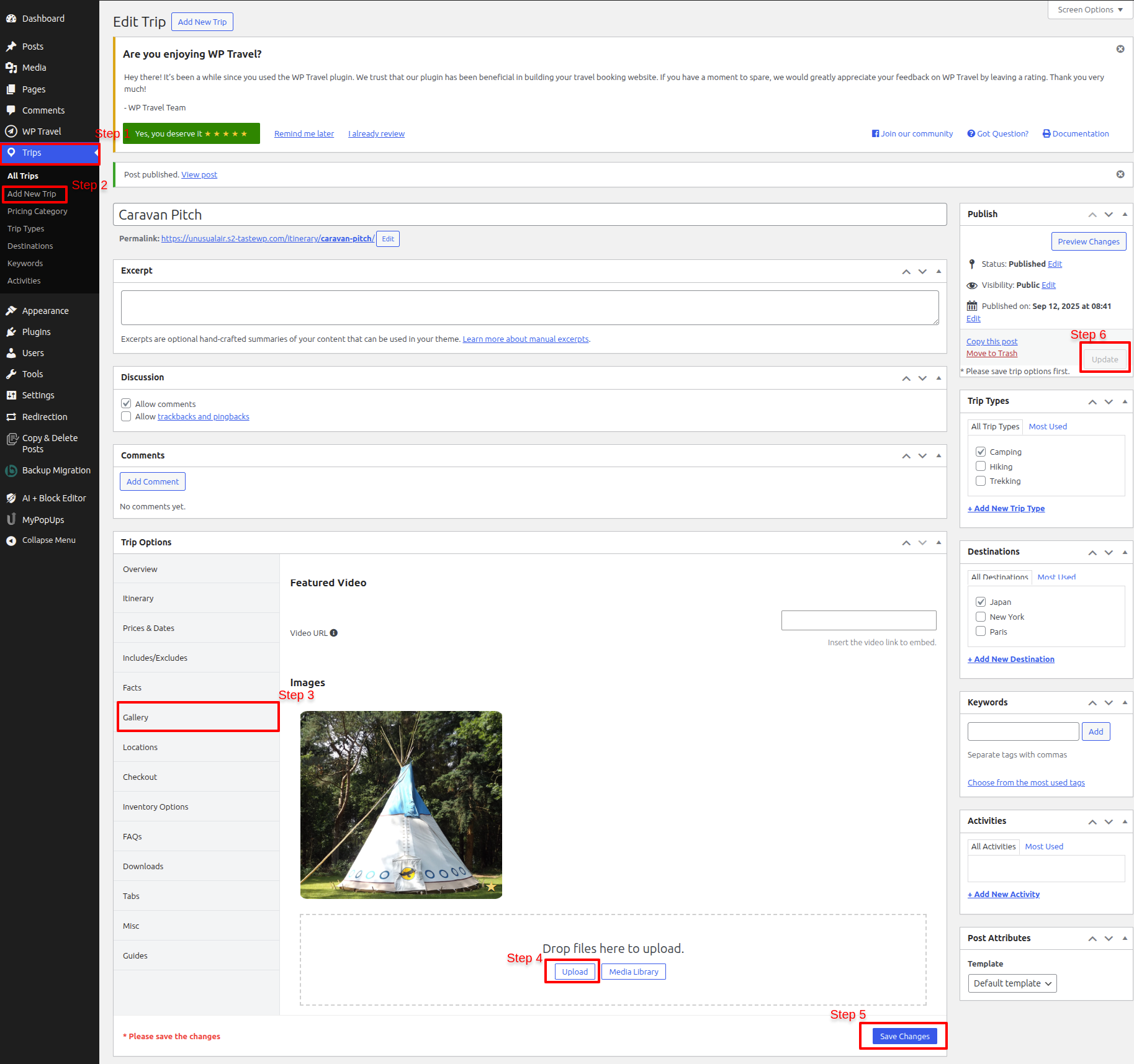Open MyPopUps icon in sidebar
This screenshot has width=1134, height=1064.
pyautogui.click(x=11, y=520)
